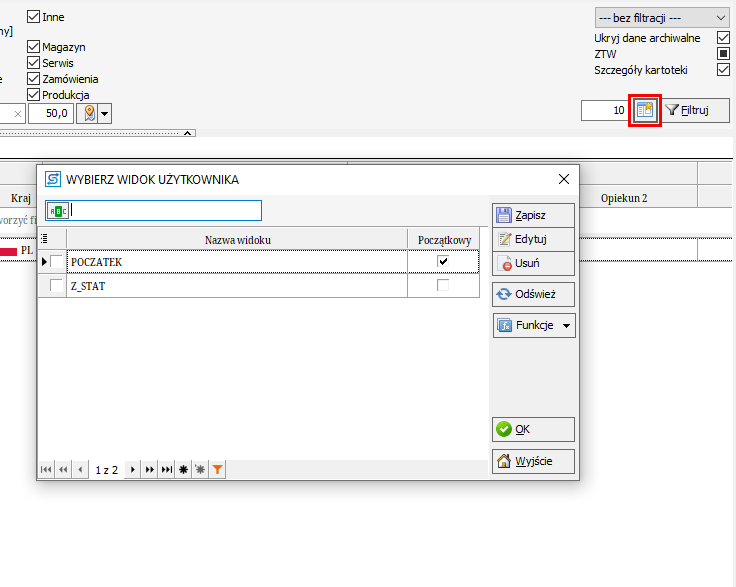Toggle Ukryj dane archiwalne checkbox
The height and width of the screenshot is (587, 736).
(x=723, y=38)
